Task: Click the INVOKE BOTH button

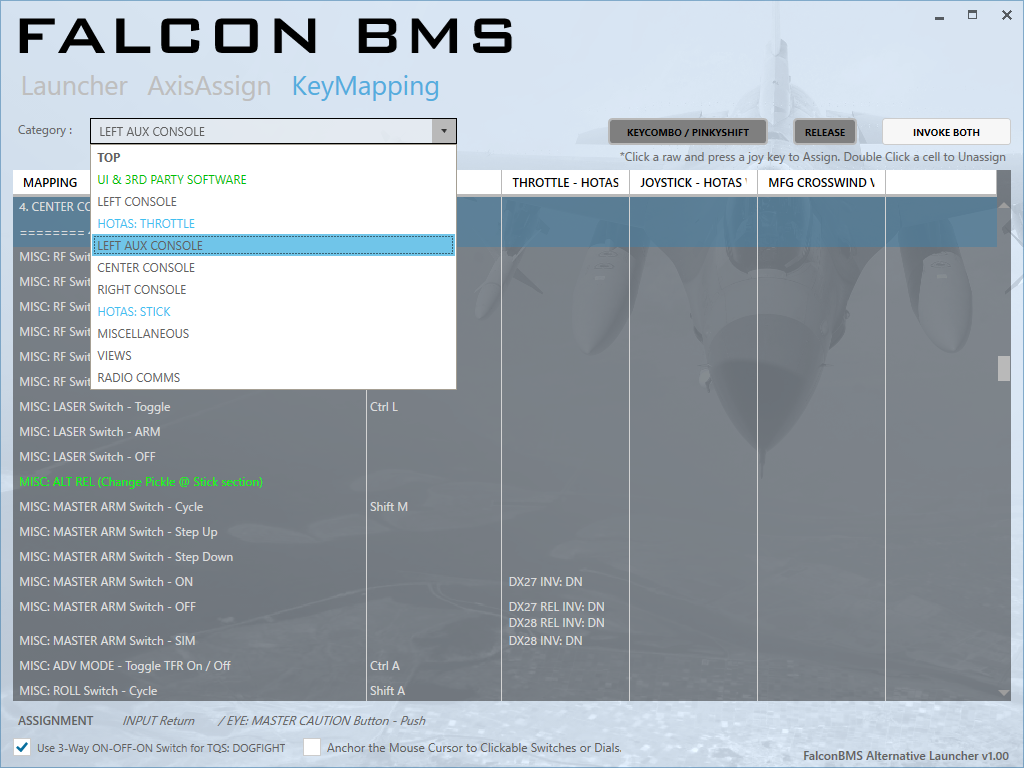Action: [x=946, y=132]
